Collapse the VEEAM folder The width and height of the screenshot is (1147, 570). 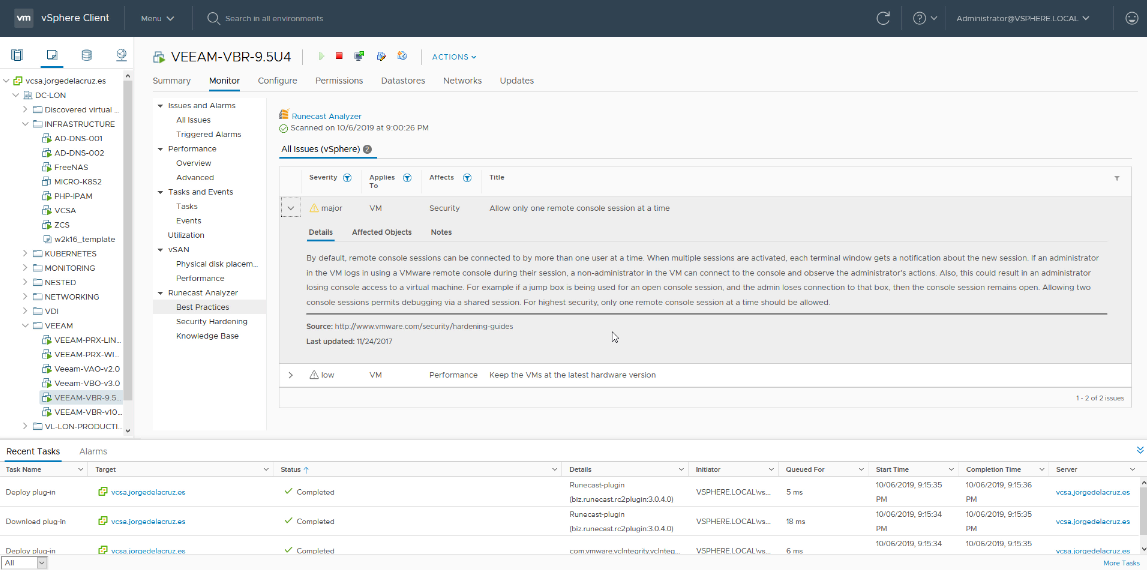[x=26, y=326]
